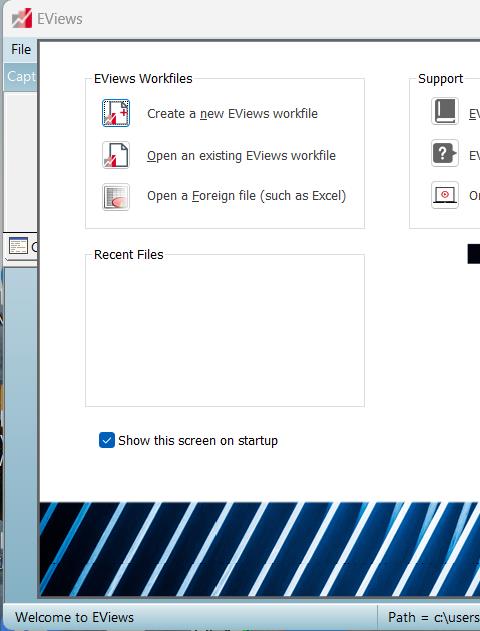The width and height of the screenshot is (480, 631).
Task: Click the question mark help icon under Support
Action: click(445, 153)
